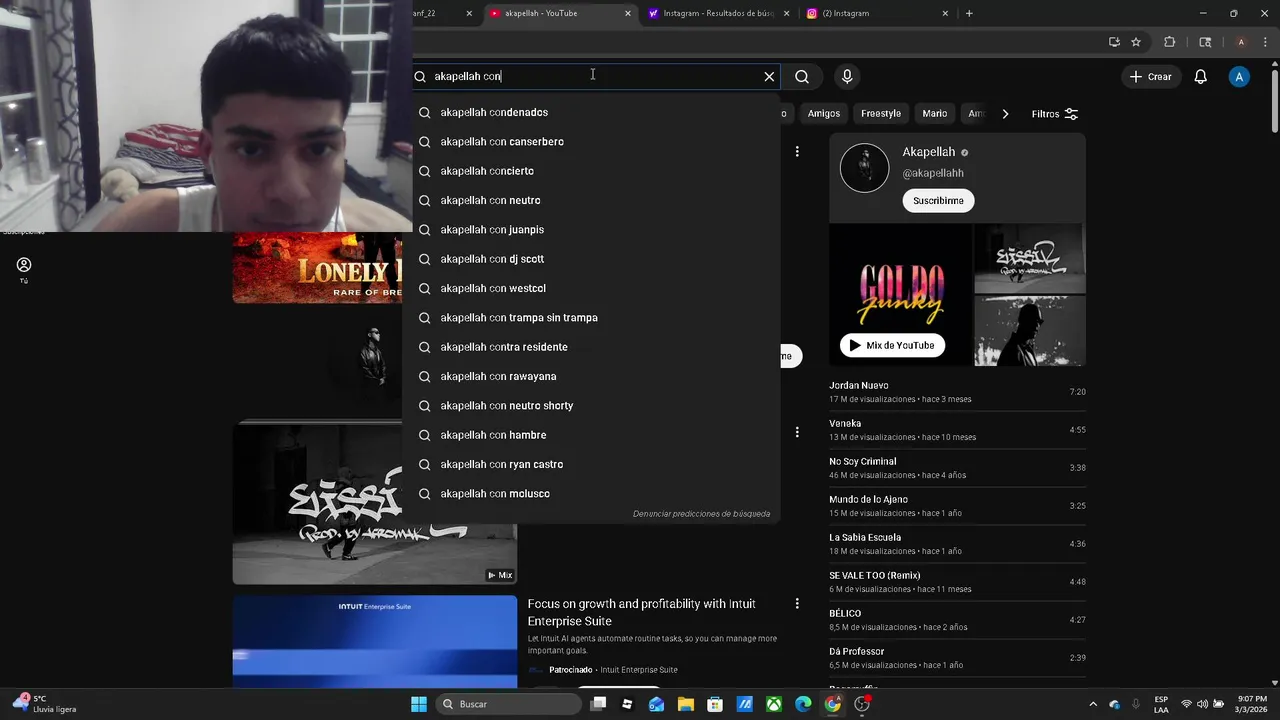The height and width of the screenshot is (720, 1280).
Task: Open options menu for Intuit ad
Action: [797, 604]
